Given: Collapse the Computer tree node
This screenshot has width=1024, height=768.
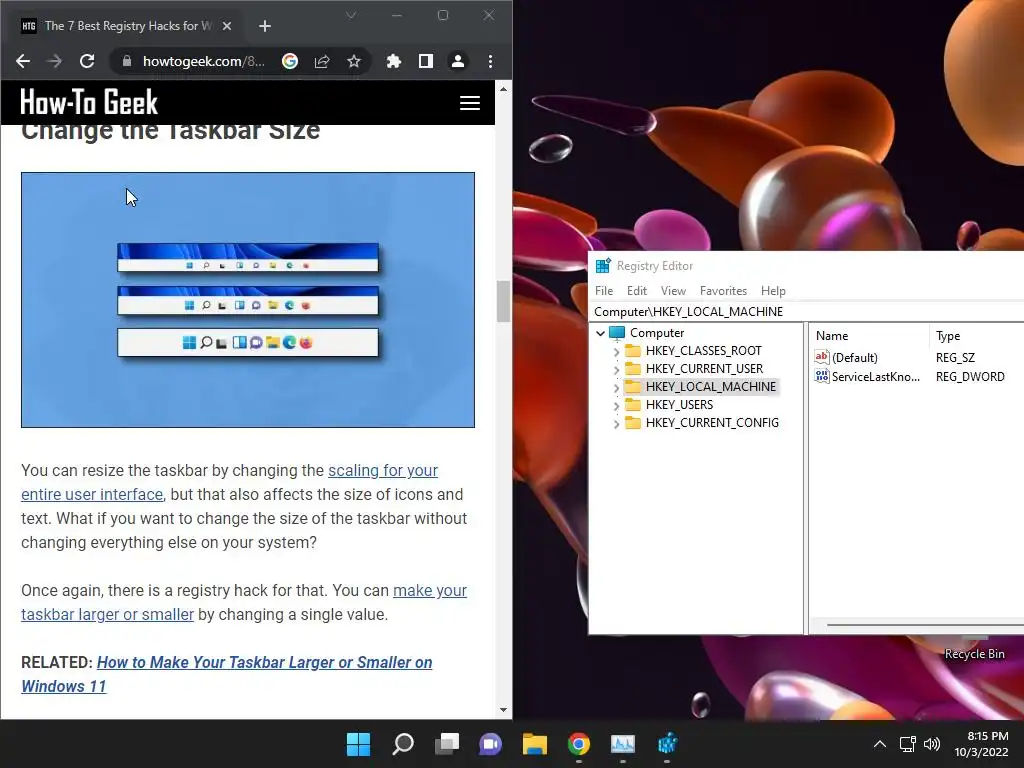Looking at the screenshot, I should click(600, 333).
